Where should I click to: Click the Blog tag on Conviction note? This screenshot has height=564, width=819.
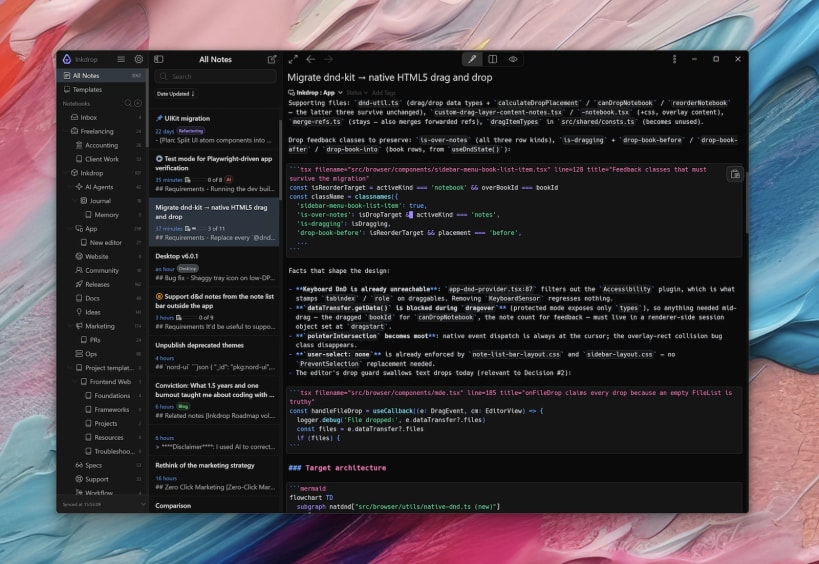point(183,406)
